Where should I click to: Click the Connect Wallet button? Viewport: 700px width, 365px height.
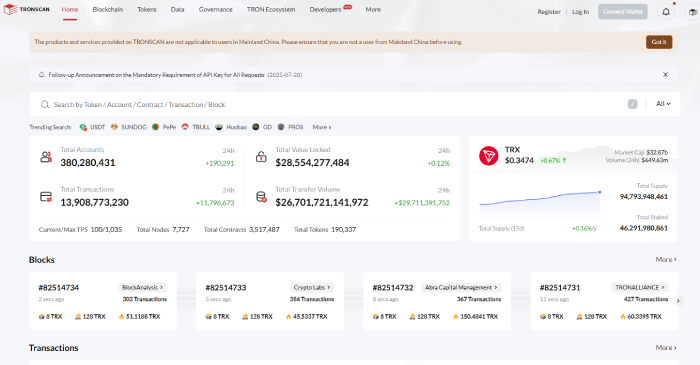623,12
